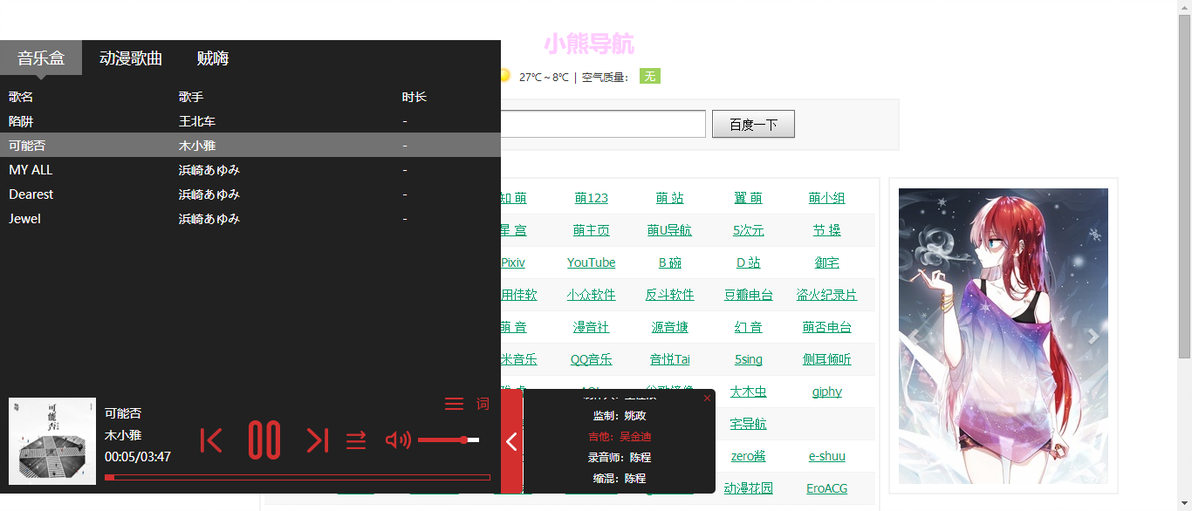
Task: Collapse the music player with red chevron
Action: 512,441
